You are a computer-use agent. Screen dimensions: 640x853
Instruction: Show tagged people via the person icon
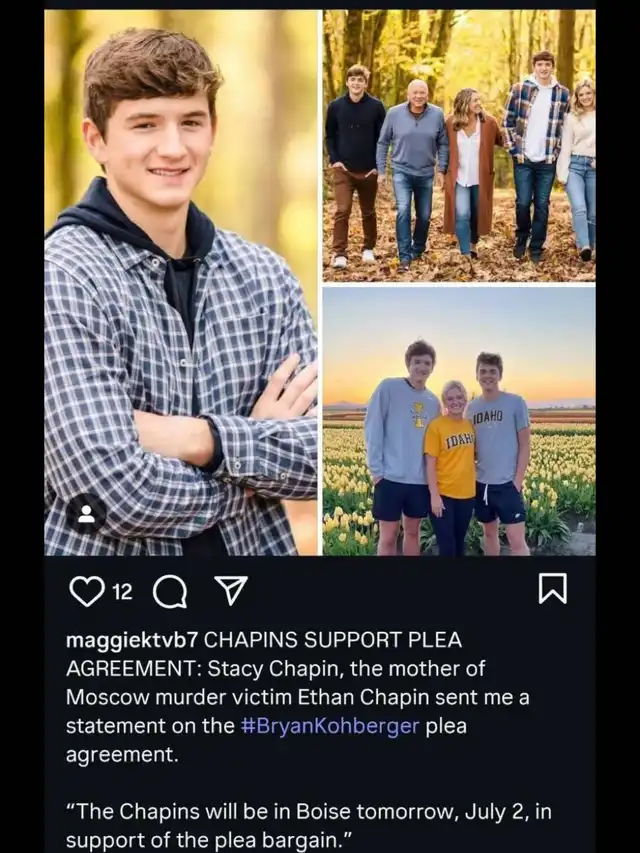point(86,514)
